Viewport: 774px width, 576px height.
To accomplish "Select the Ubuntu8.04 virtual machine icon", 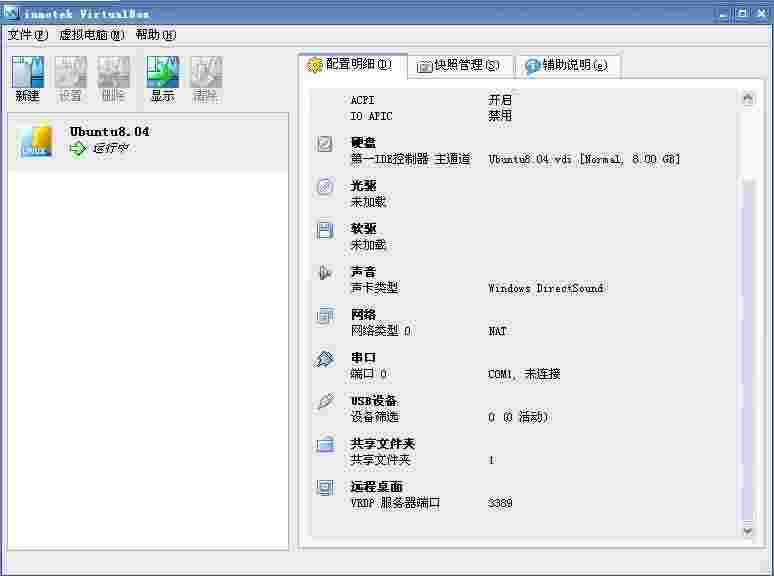I will (x=35, y=141).
